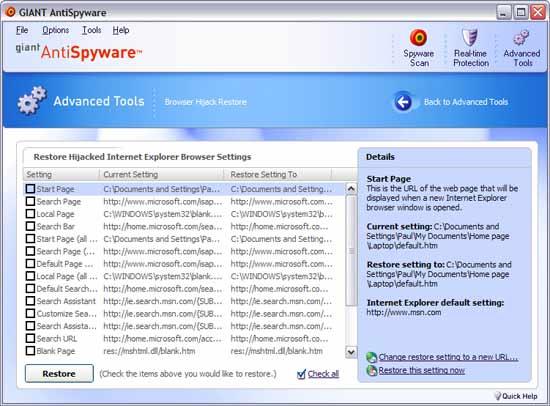Image resolution: width=550 pixels, height=406 pixels.
Task: Open the Real-time Protection shield
Action: tap(470, 47)
